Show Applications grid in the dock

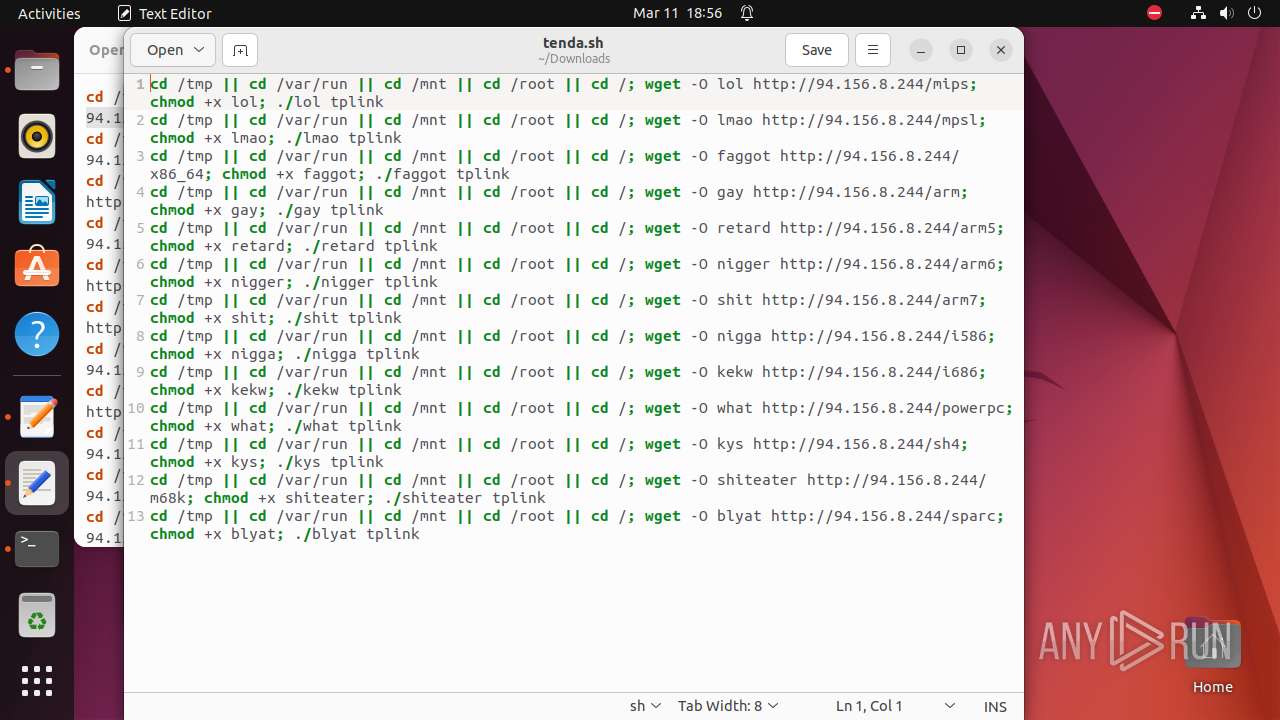tap(37, 681)
